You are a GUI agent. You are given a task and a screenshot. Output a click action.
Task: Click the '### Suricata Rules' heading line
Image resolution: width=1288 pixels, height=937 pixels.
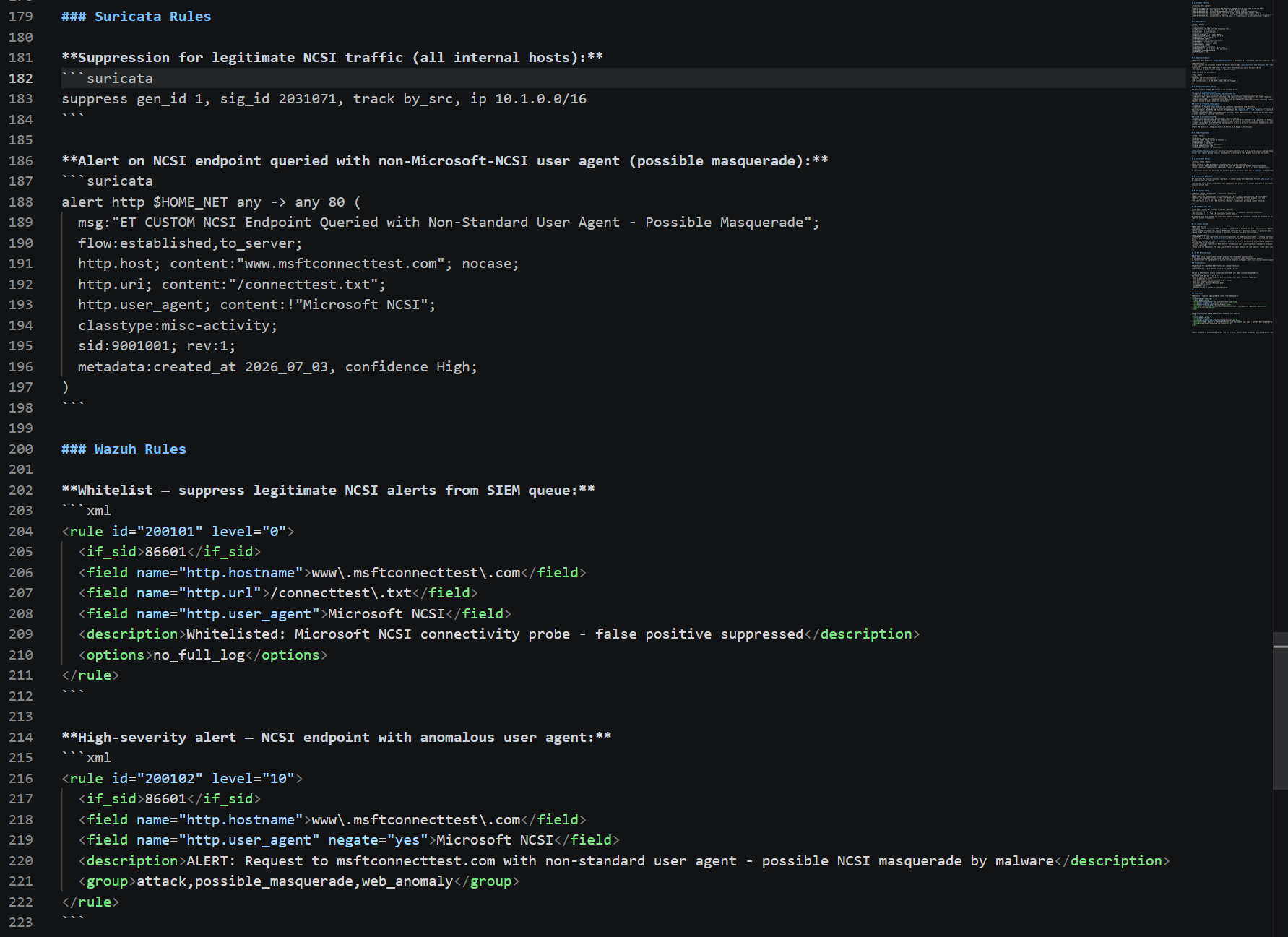[137, 17]
